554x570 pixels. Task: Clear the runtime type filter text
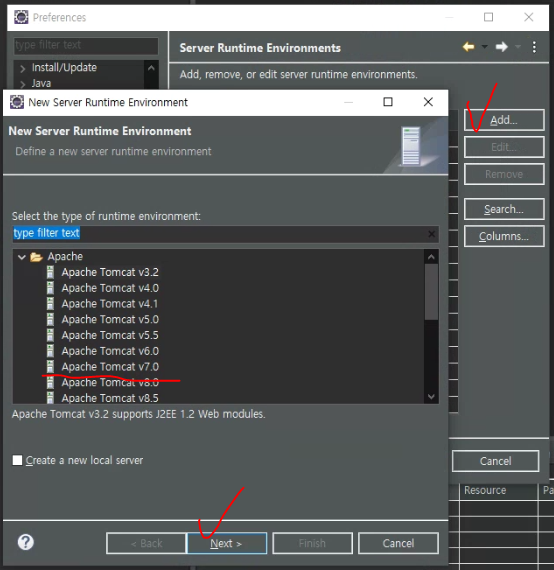pos(431,234)
